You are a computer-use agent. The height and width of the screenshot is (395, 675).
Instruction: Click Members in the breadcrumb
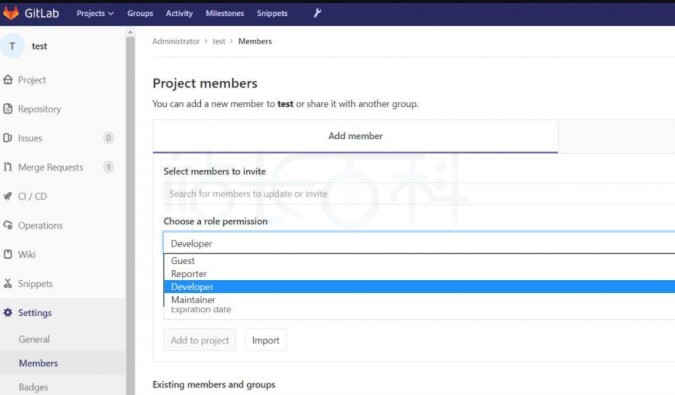click(255, 41)
